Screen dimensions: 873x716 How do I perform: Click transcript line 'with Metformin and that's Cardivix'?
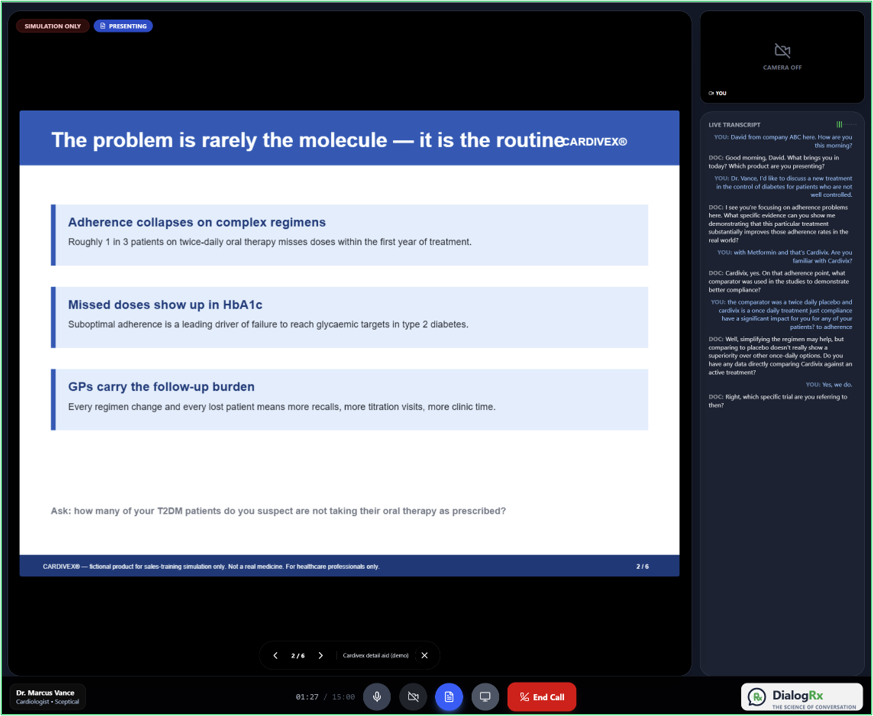coord(784,256)
